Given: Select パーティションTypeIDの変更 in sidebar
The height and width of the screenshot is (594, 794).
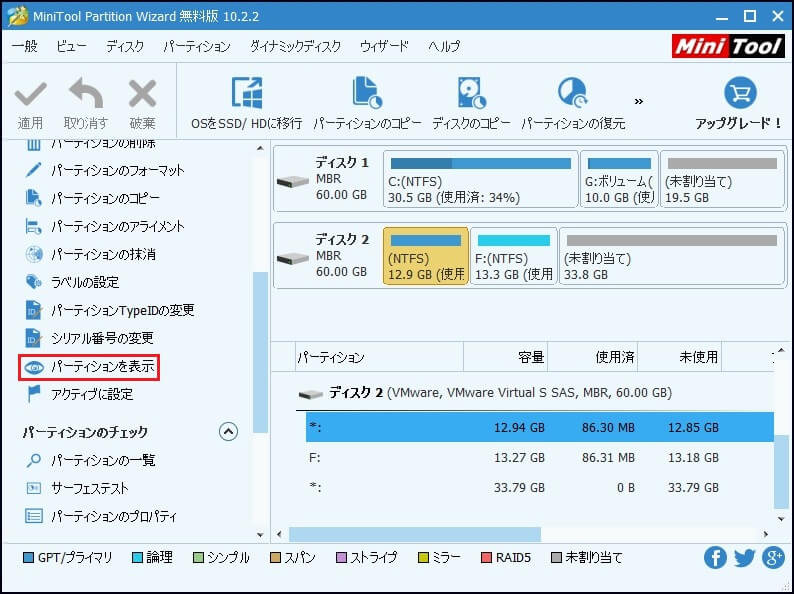Looking at the screenshot, I should [109, 310].
